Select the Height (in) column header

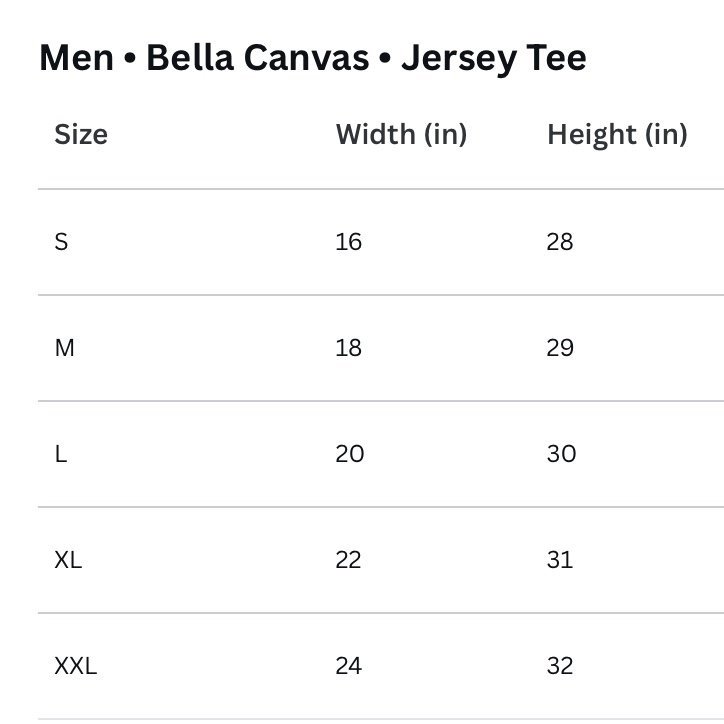pyautogui.click(x=617, y=134)
